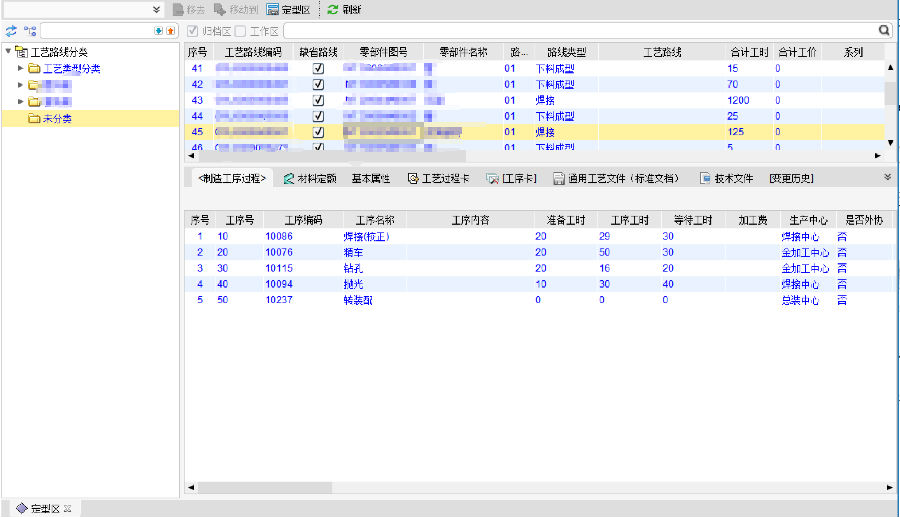Click the search magnifier icon at top right
The image size is (900, 517).
click(x=884, y=31)
